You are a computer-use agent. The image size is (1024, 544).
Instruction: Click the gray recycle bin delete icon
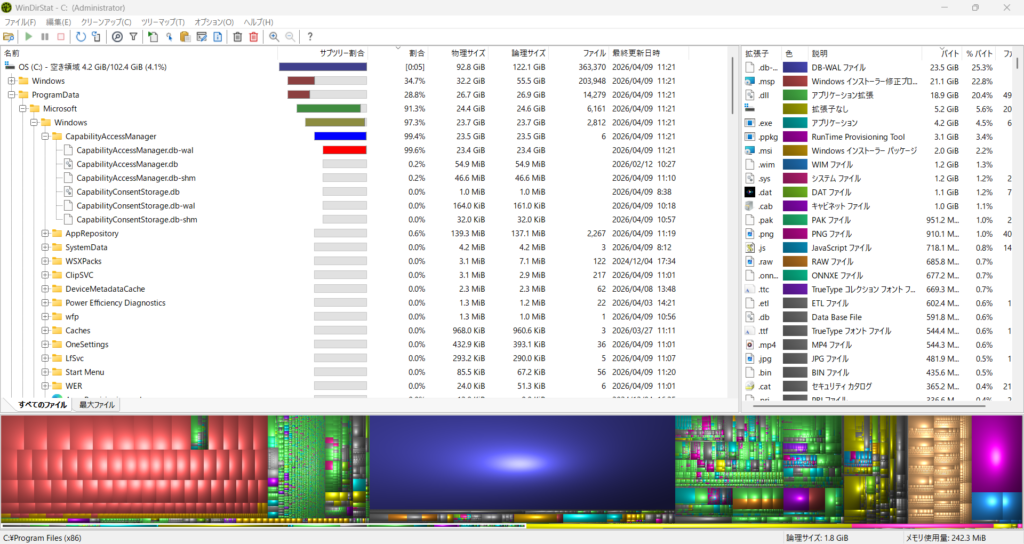(237, 37)
